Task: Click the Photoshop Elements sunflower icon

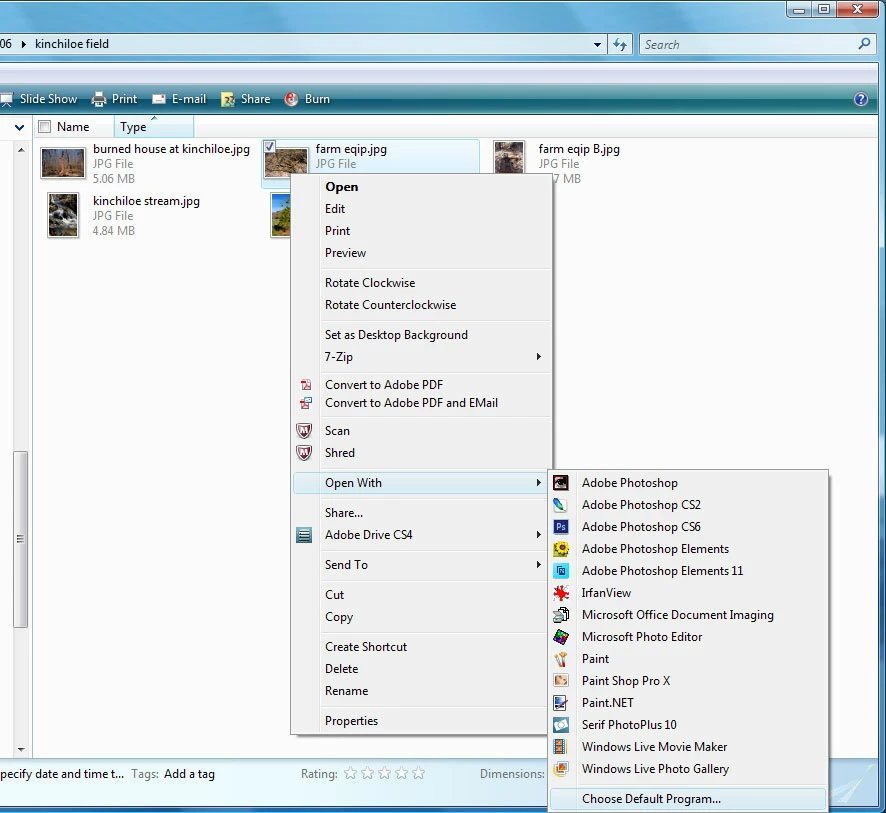Action: (x=561, y=549)
